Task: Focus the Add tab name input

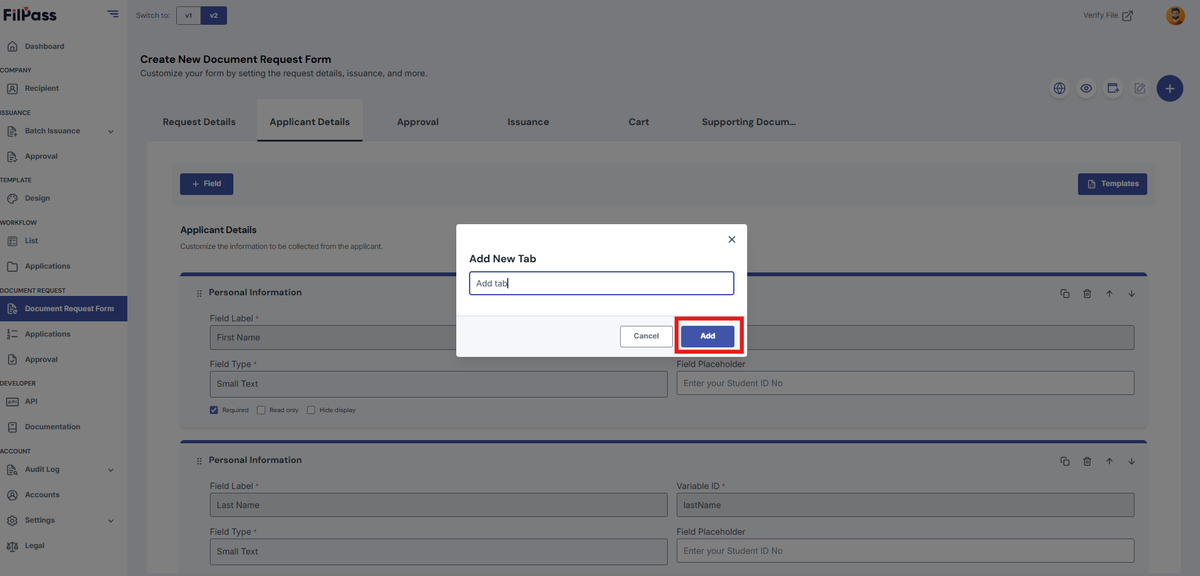Action: [x=601, y=283]
